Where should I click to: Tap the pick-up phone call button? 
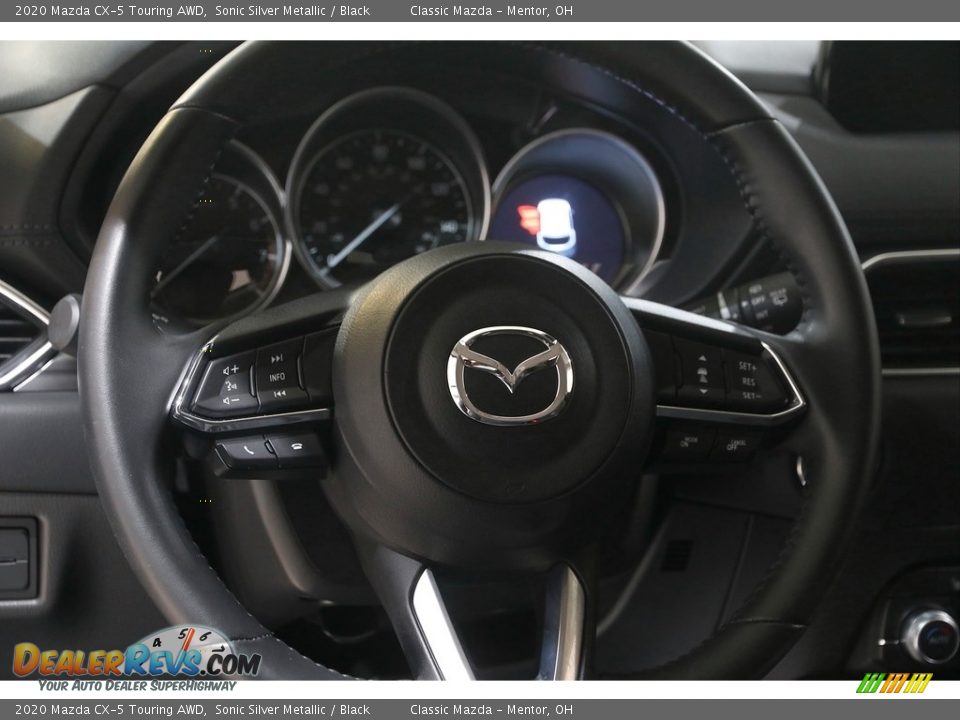[248, 451]
